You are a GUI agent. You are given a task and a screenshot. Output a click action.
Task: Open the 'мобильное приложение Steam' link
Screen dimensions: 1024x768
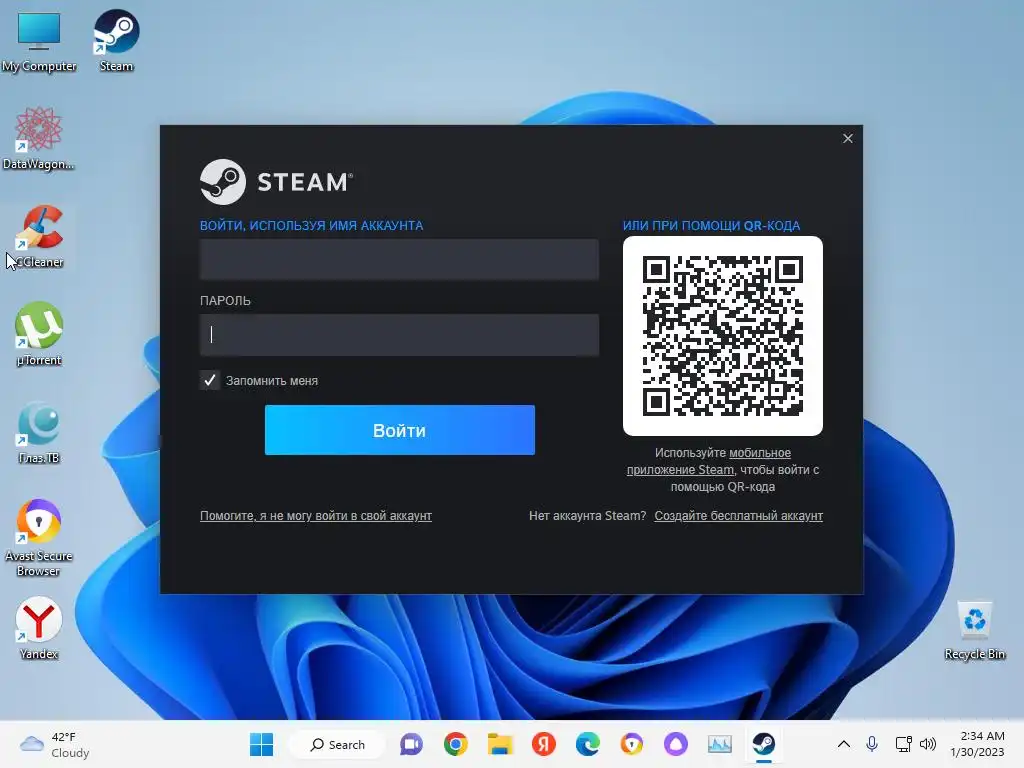(709, 461)
